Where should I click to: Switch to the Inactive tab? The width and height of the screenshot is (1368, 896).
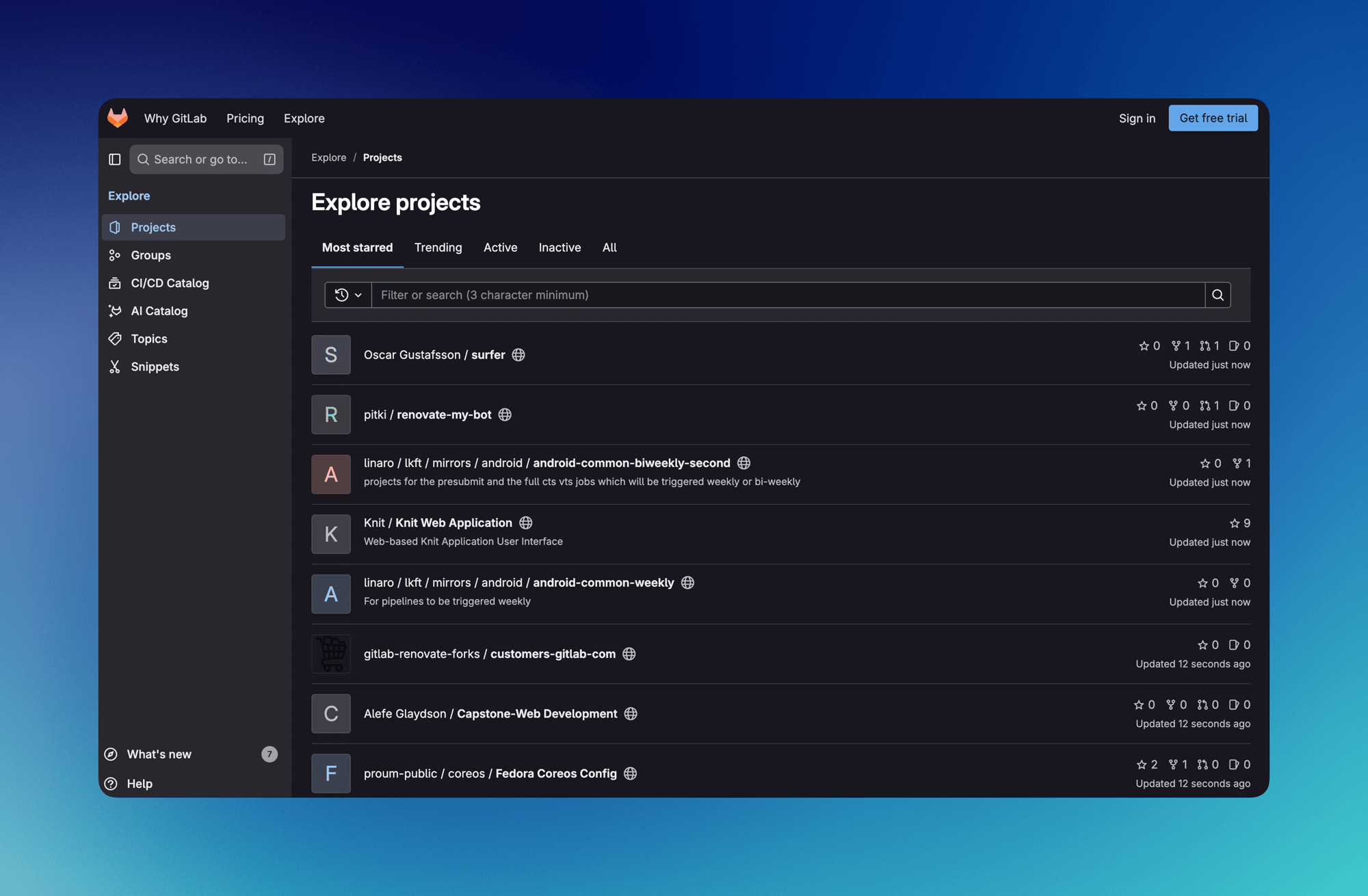pyautogui.click(x=560, y=248)
